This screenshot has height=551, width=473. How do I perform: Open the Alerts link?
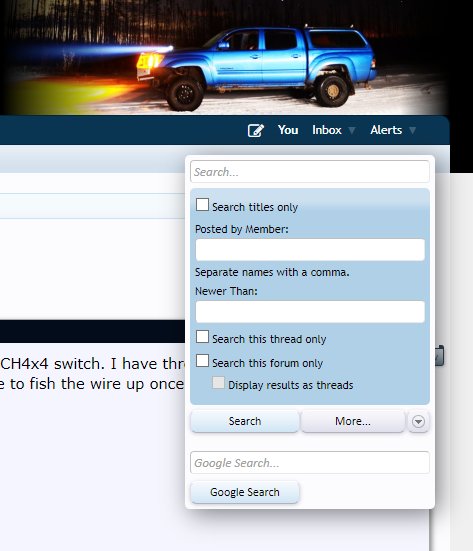click(385, 130)
